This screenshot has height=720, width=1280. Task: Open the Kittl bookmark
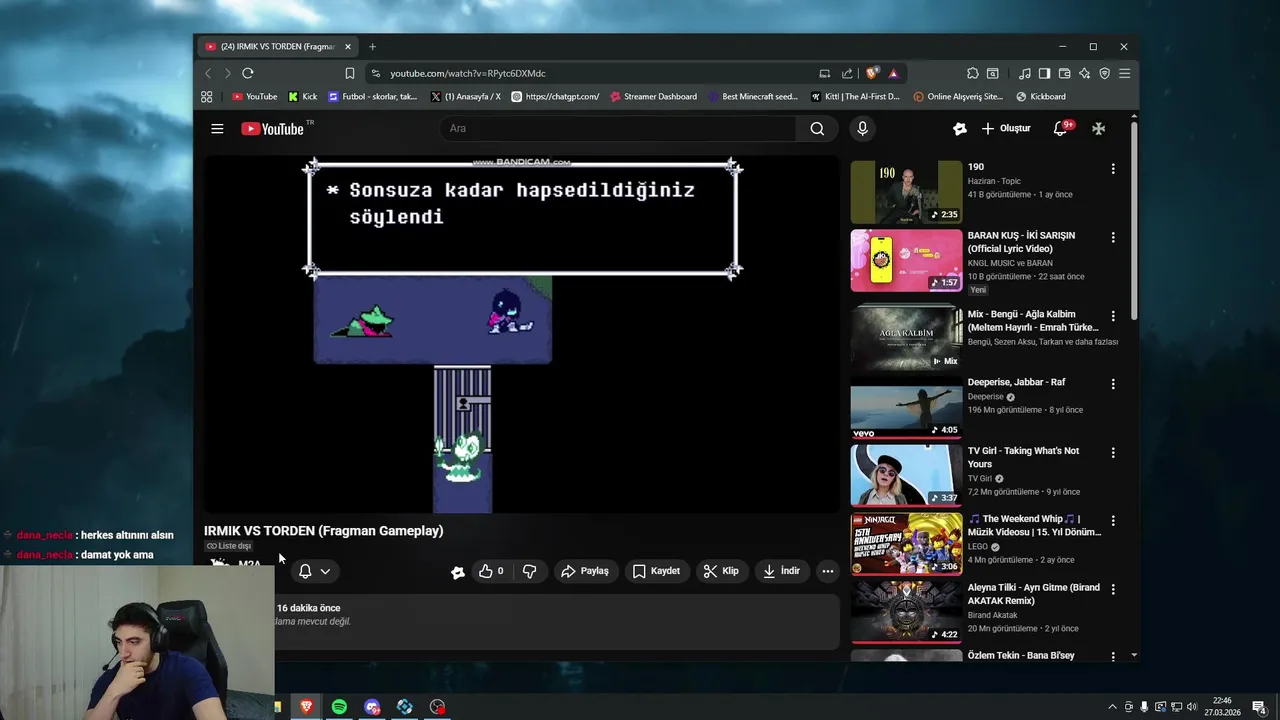855,97
